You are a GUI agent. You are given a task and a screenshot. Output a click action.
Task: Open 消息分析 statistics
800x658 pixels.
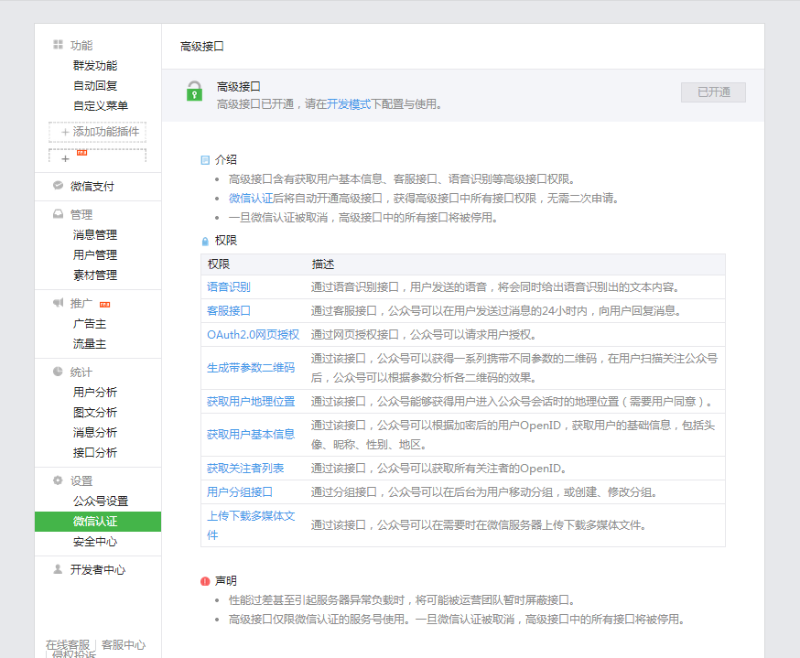tap(95, 433)
